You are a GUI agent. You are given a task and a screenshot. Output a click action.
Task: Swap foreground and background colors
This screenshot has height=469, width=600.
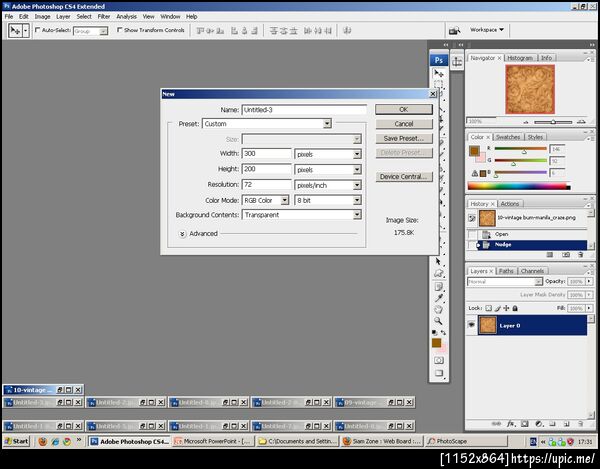point(443,332)
